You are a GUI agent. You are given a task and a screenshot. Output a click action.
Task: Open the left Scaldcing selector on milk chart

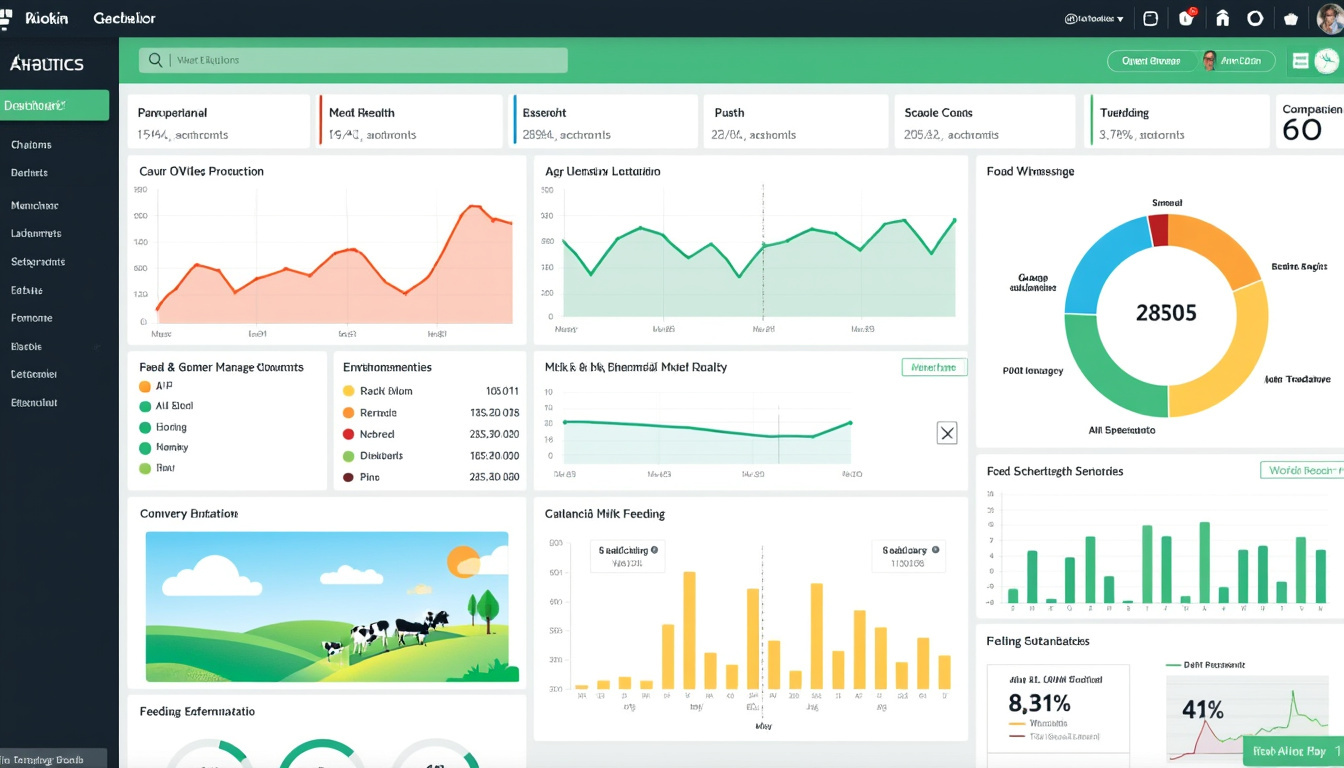click(627, 556)
